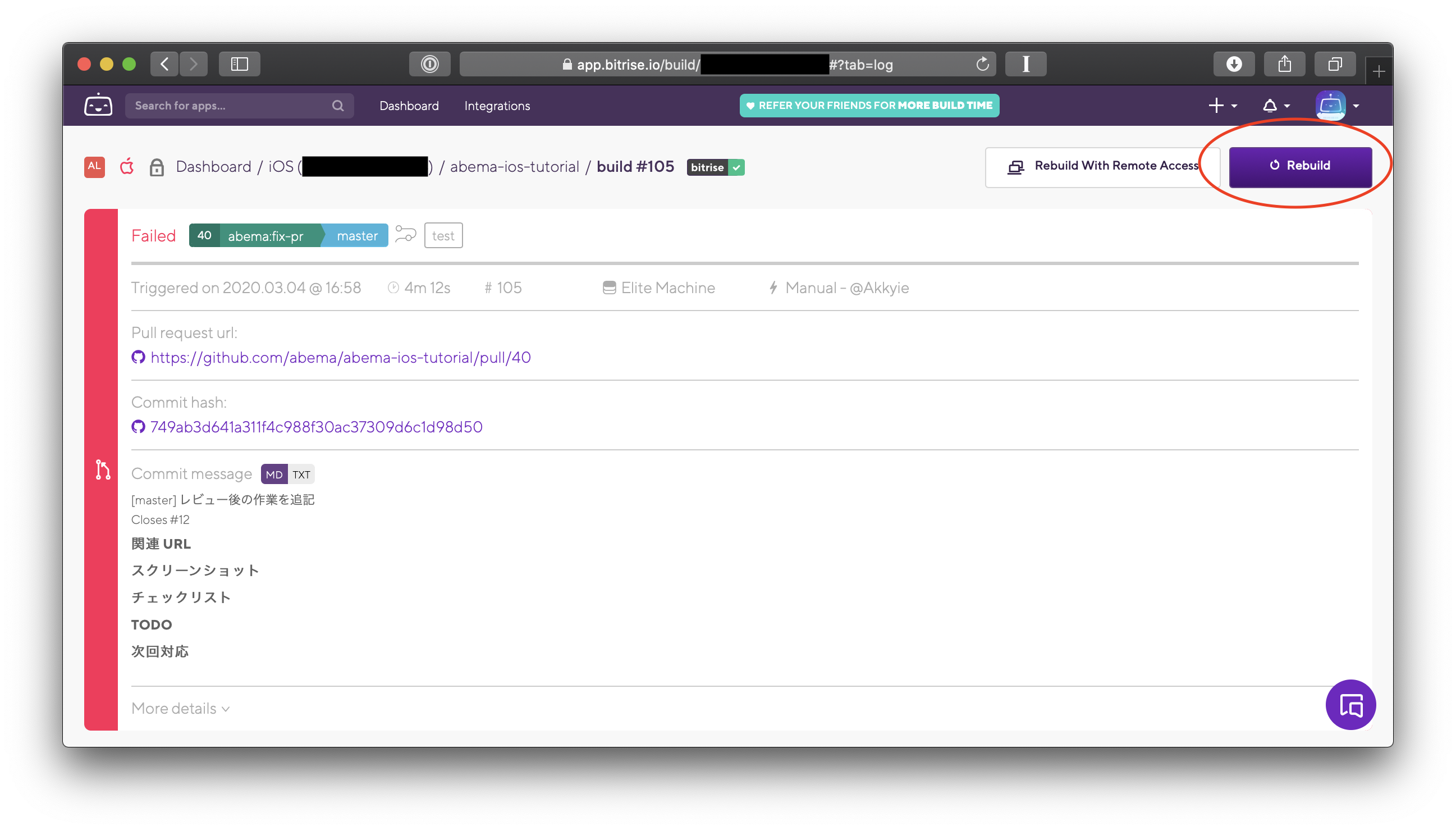Click the add new app plus icon
Viewport: 1456px width, 830px height.
tap(1217, 105)
